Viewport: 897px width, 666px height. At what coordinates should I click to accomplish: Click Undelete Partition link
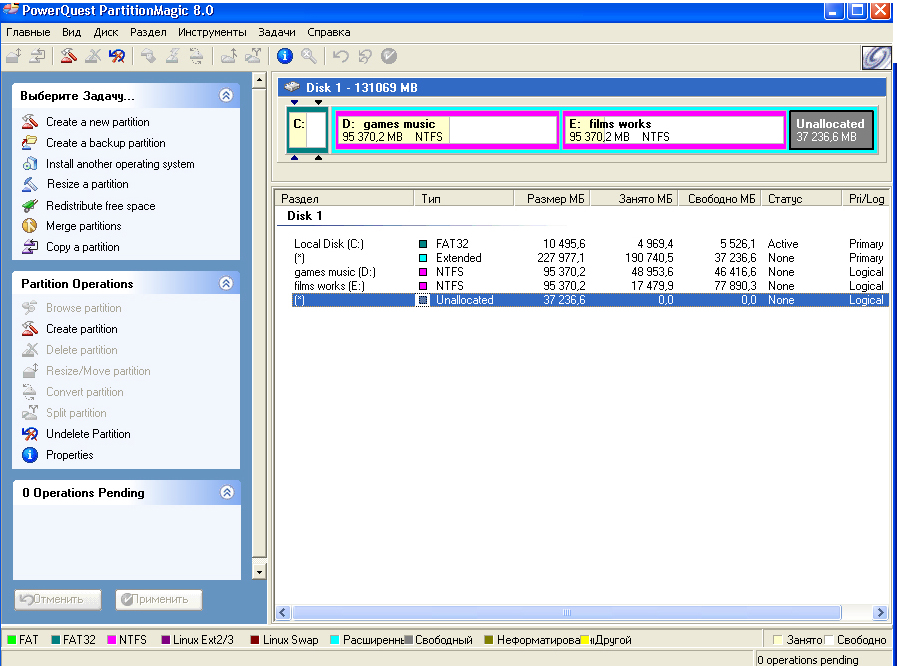(x=88, y=434)
